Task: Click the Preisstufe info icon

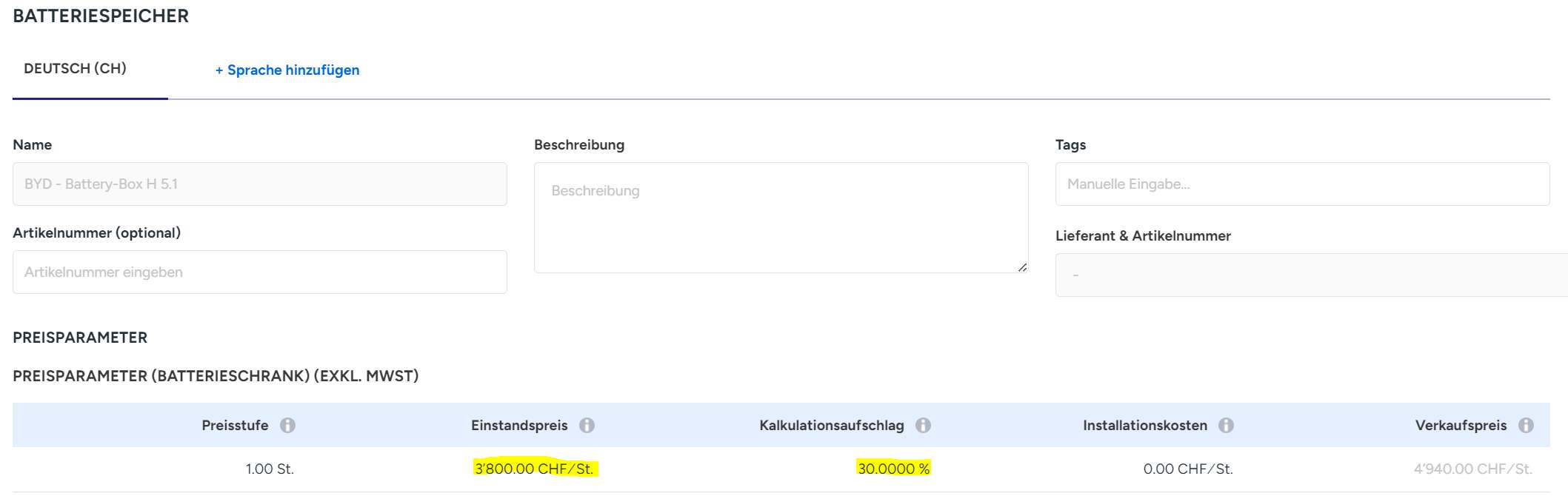Action: [x=287, y=426]
